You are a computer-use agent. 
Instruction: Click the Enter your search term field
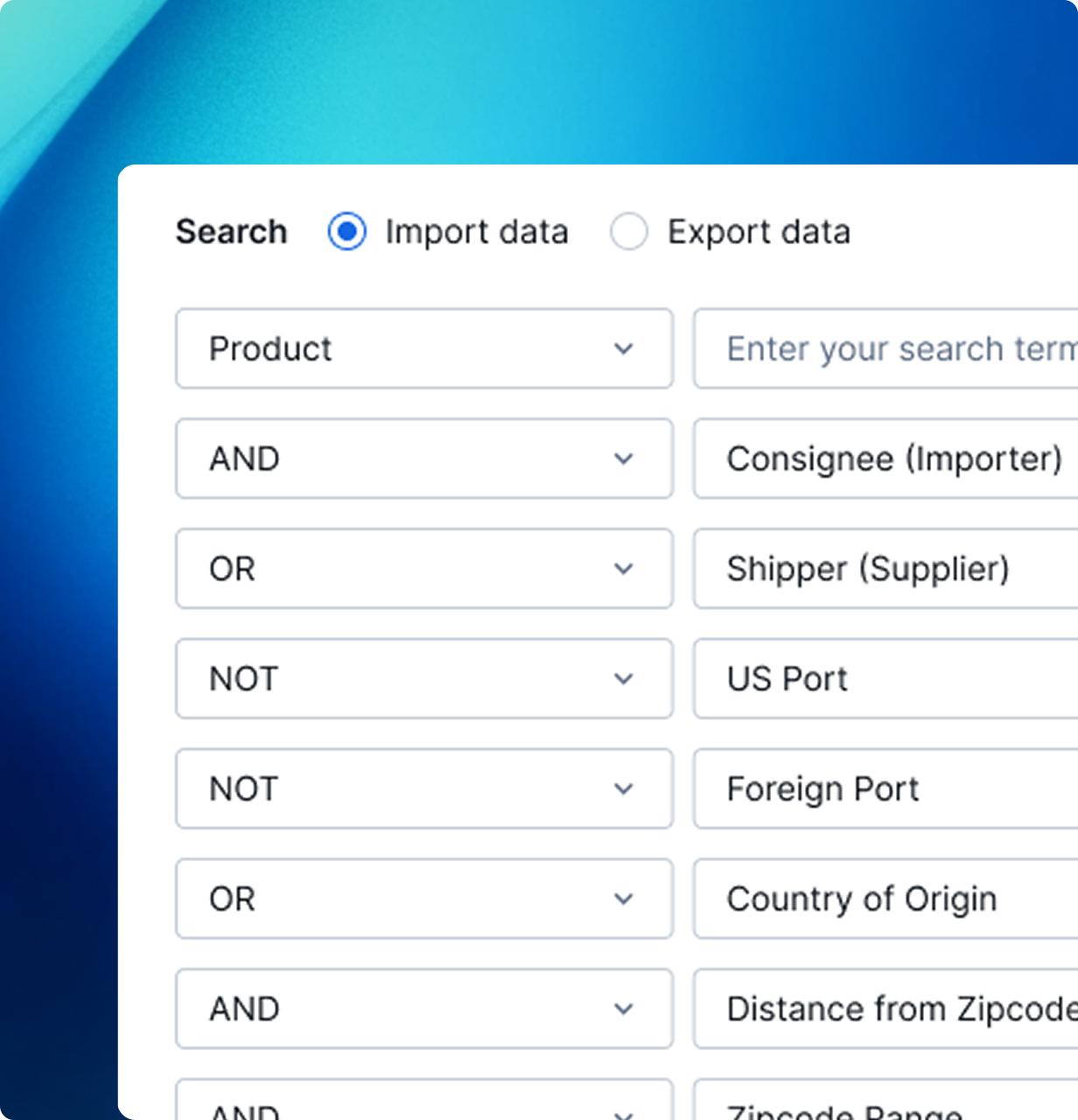(886, 348)
